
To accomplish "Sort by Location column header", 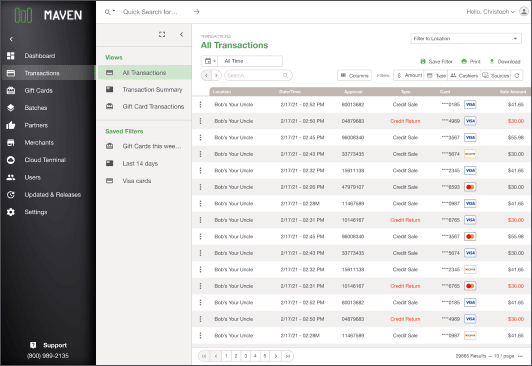I will click(222, 92).
